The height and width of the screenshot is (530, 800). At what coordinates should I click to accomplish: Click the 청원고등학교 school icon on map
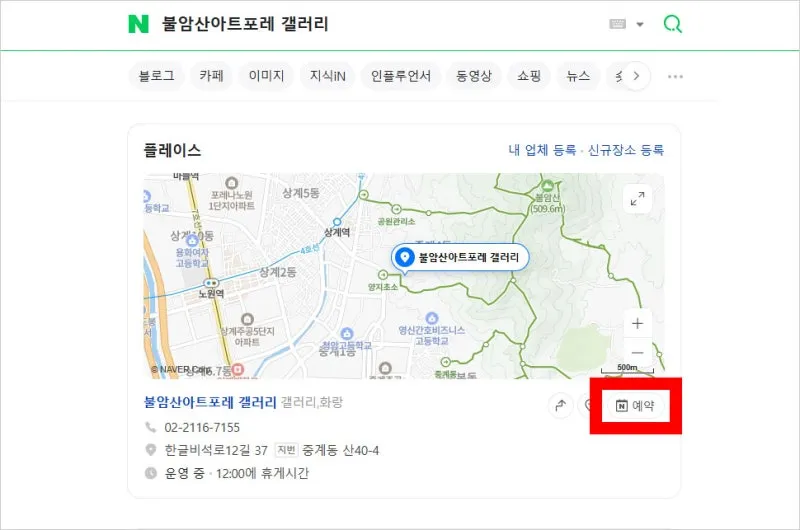click(x=347, y=334)
